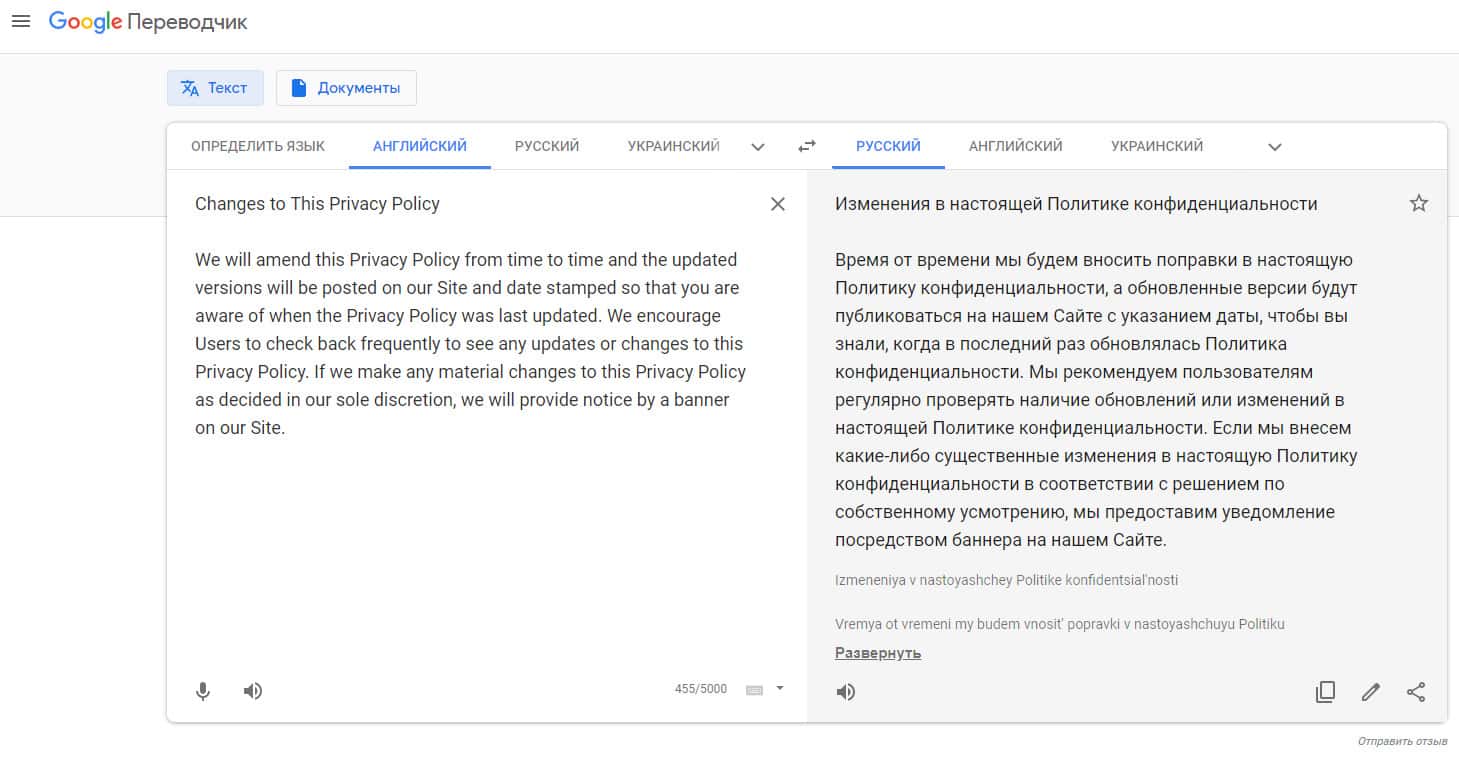
Task: Copy the translation to clipboard
Action: pyautogui.click(x=1325, y=692)
